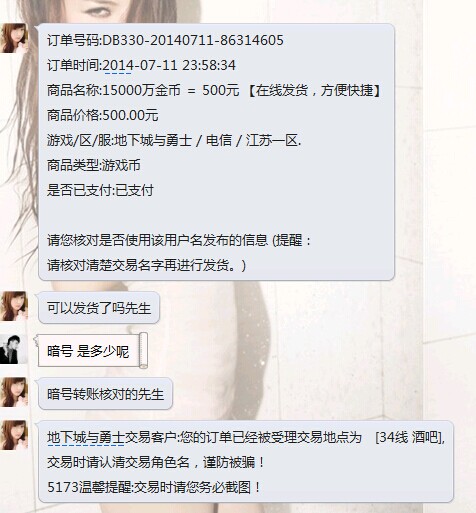Click the 商品价格:500.00元 line
The image size is (476, 513).
pos(103,115)
